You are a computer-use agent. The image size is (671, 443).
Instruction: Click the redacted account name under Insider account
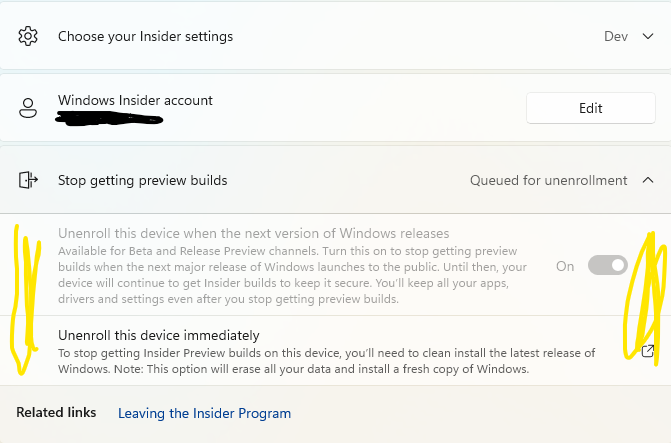click(x=110, y=119)
